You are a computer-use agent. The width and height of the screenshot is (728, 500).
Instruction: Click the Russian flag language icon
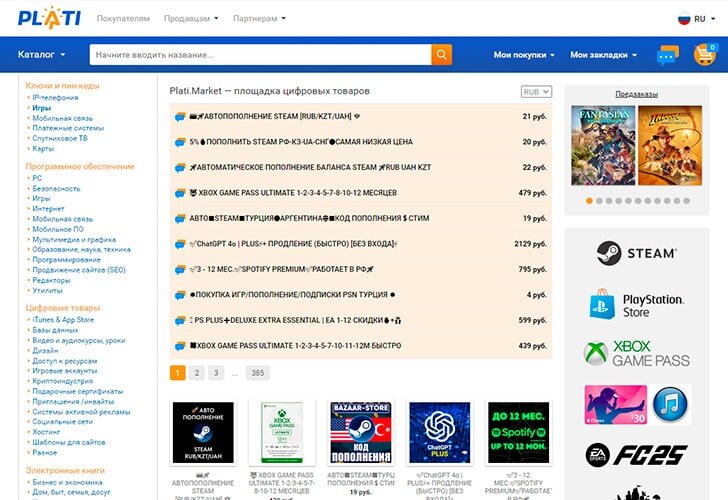point(684,19)
